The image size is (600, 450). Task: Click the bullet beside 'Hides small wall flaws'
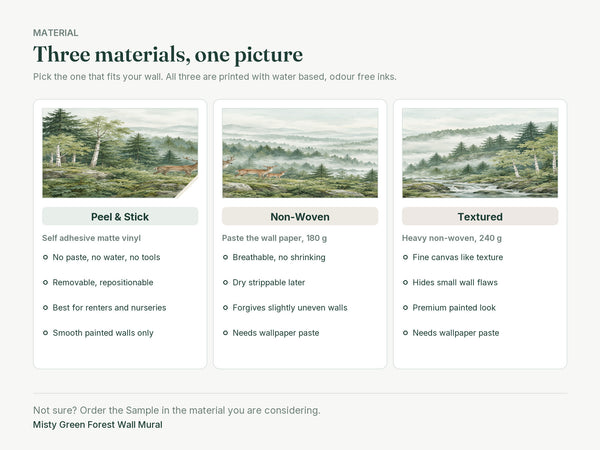pyautogui.click(x=405, y=282)
